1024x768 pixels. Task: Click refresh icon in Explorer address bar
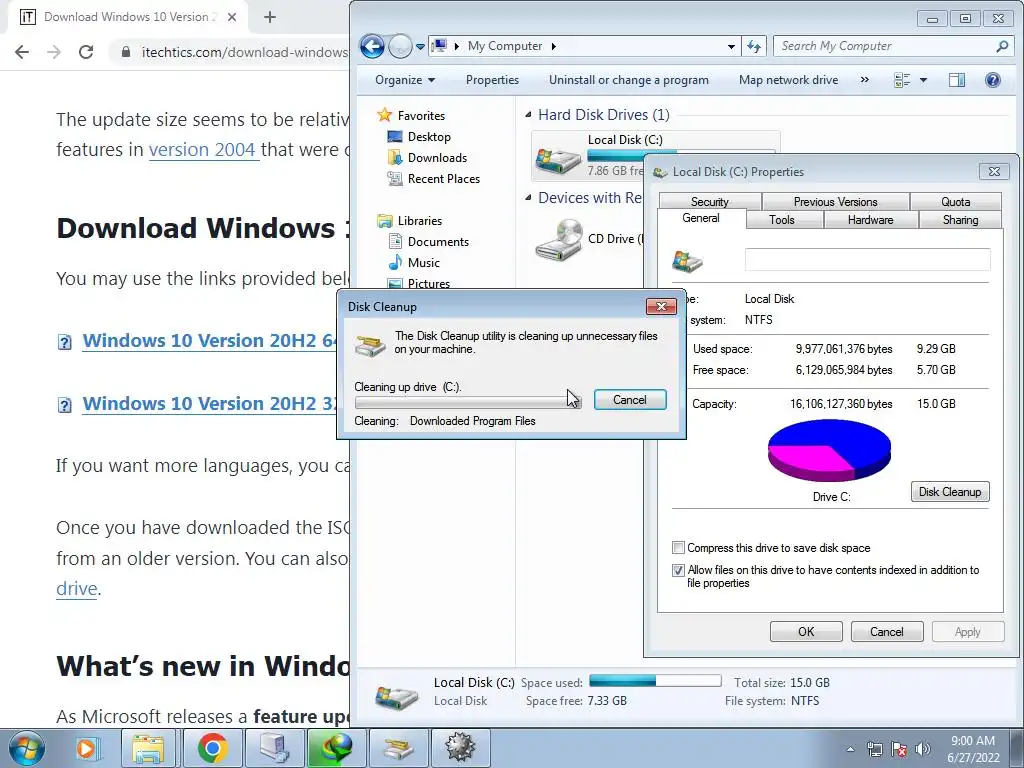click(754, 46)
